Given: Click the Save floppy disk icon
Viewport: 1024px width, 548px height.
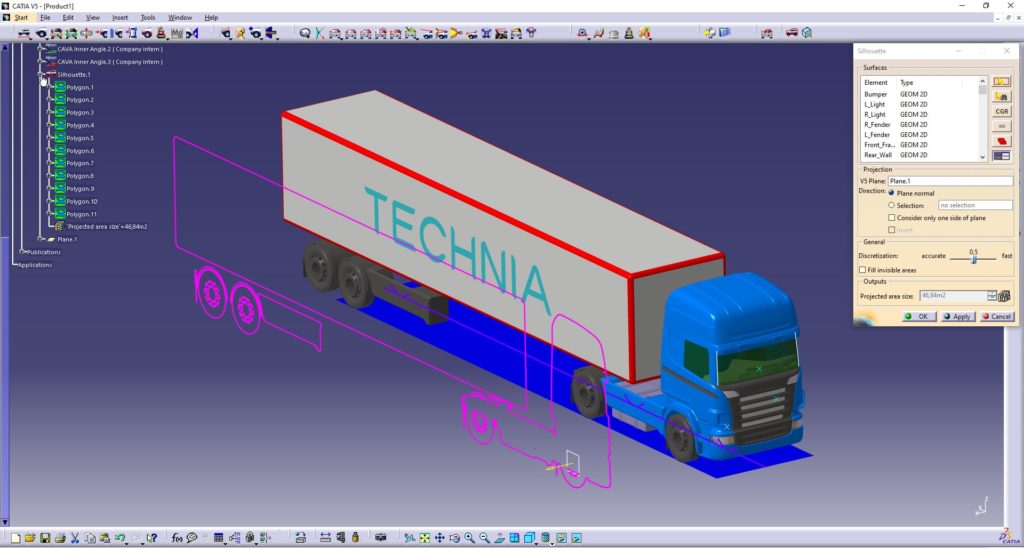Looking at the screenshot, I should pos(45,538).
